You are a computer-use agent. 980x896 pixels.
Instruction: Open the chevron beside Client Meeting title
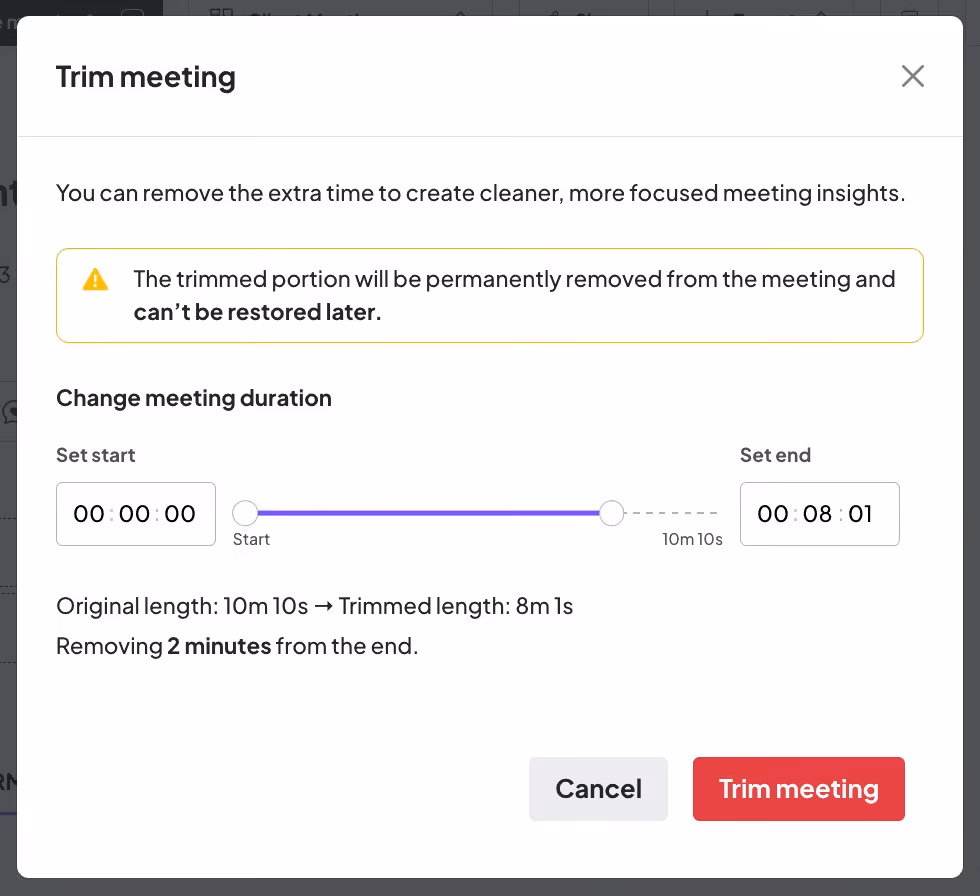pyautogui.click(x=461, y=14)
